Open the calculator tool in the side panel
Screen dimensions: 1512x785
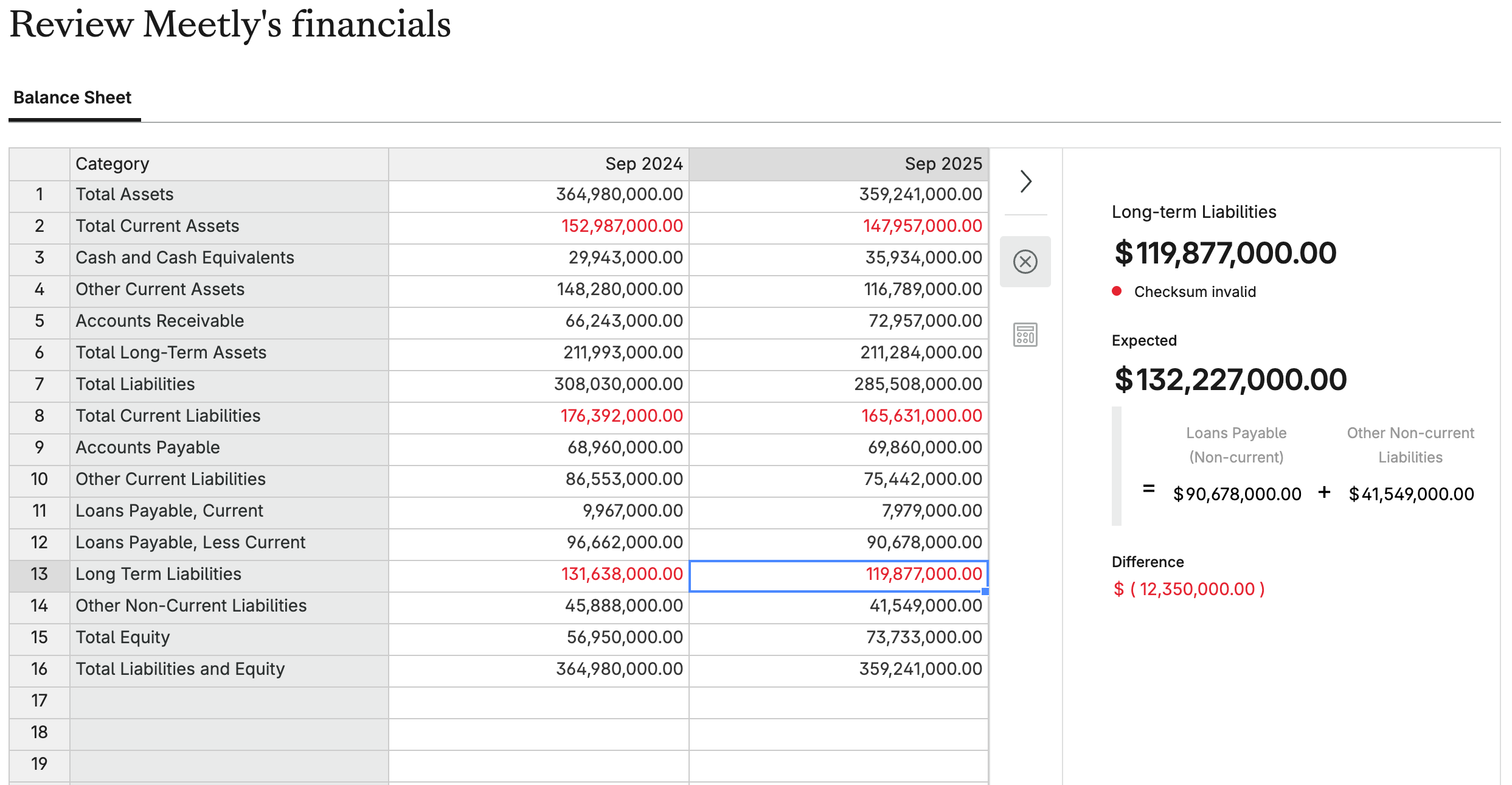tap(1025, 335)
